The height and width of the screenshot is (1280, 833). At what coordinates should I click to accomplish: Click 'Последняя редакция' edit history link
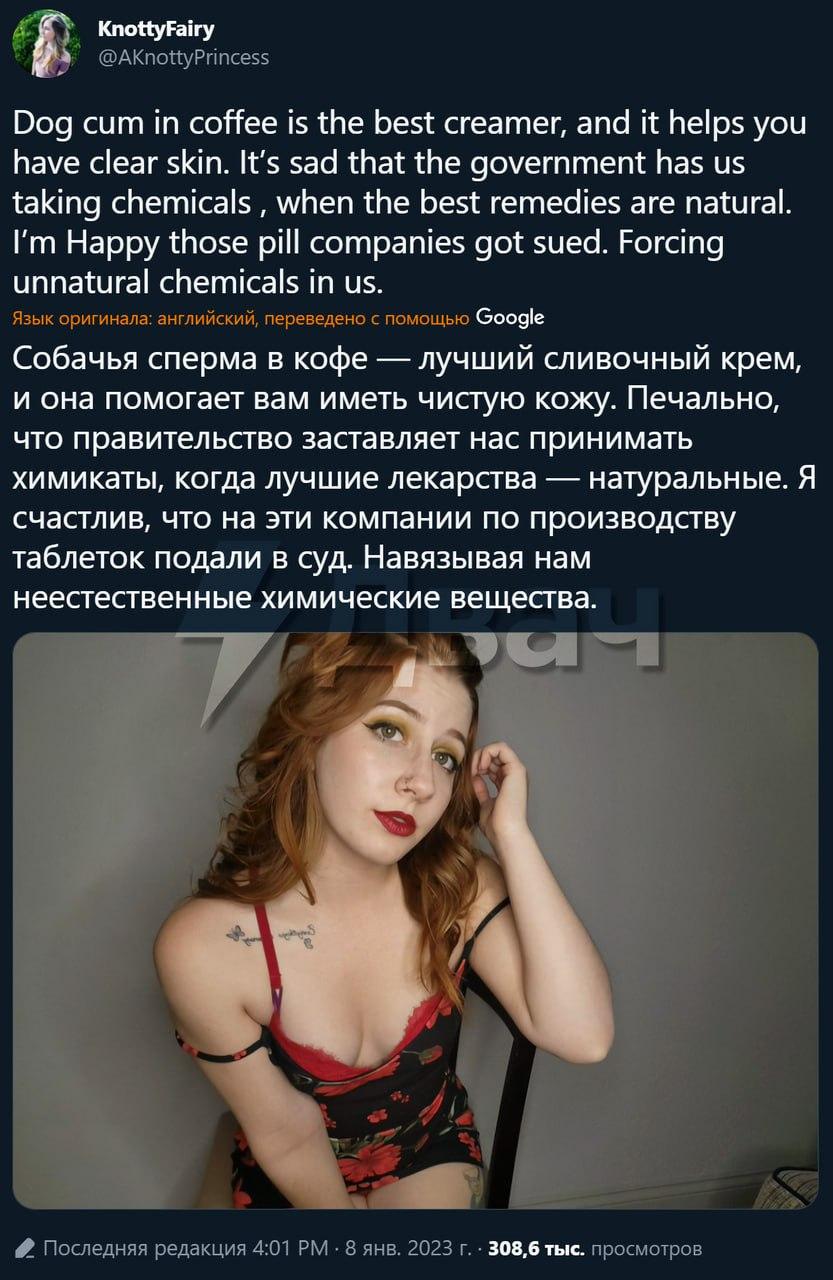(145, 1248)
